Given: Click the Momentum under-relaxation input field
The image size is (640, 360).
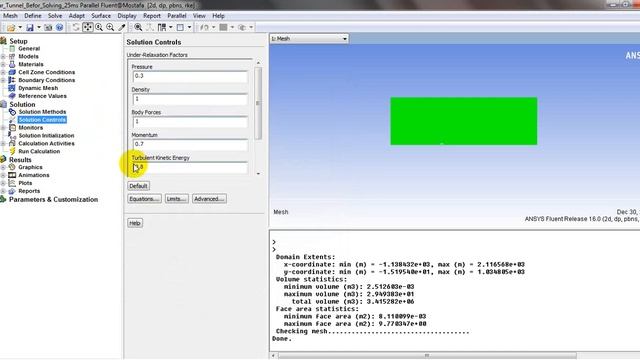Looking at the screenshot, I should (x=190, y=144).
